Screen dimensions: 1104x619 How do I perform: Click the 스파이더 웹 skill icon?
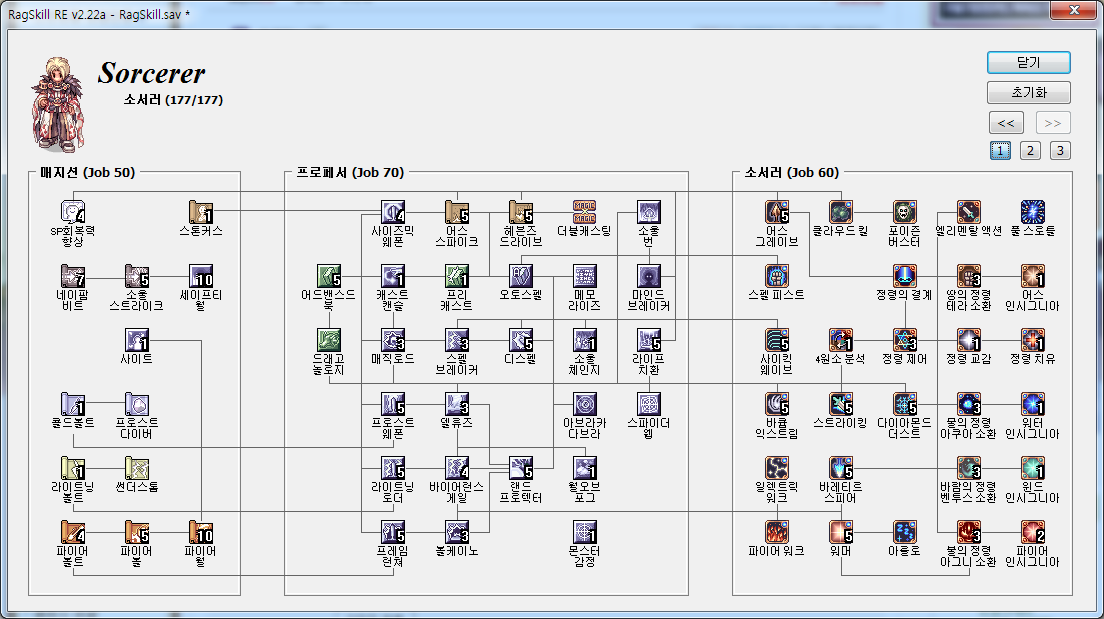coord(648,404)
